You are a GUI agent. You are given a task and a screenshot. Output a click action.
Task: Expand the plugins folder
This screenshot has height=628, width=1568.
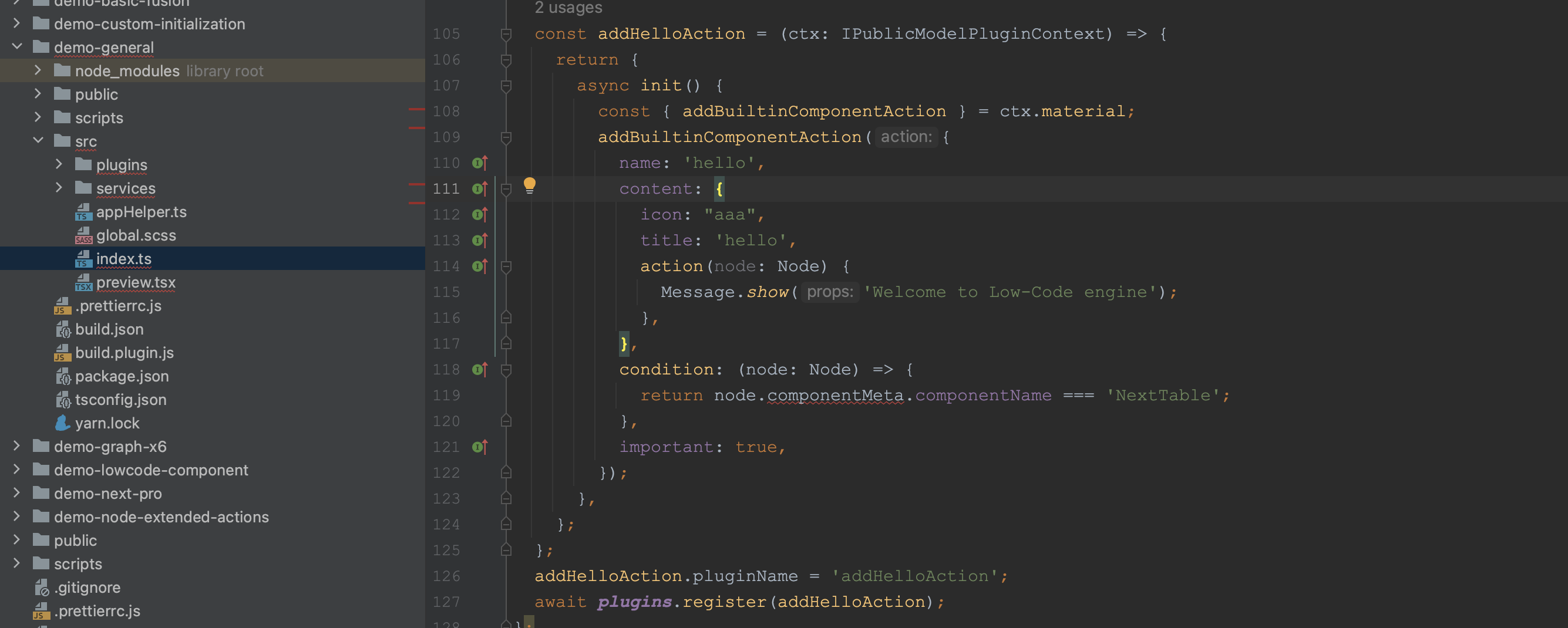[x=59, y=164]
